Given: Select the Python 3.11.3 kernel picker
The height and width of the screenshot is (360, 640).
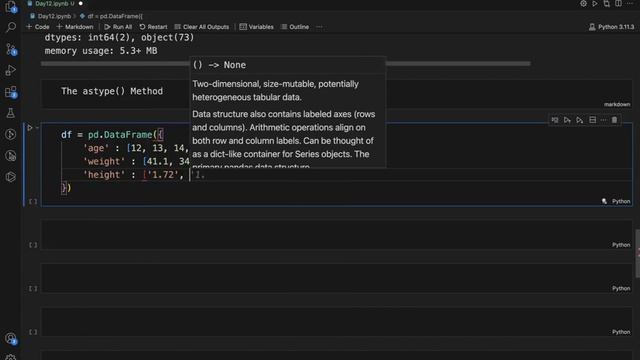Looking at the screenshot, I should click(611, 27).
